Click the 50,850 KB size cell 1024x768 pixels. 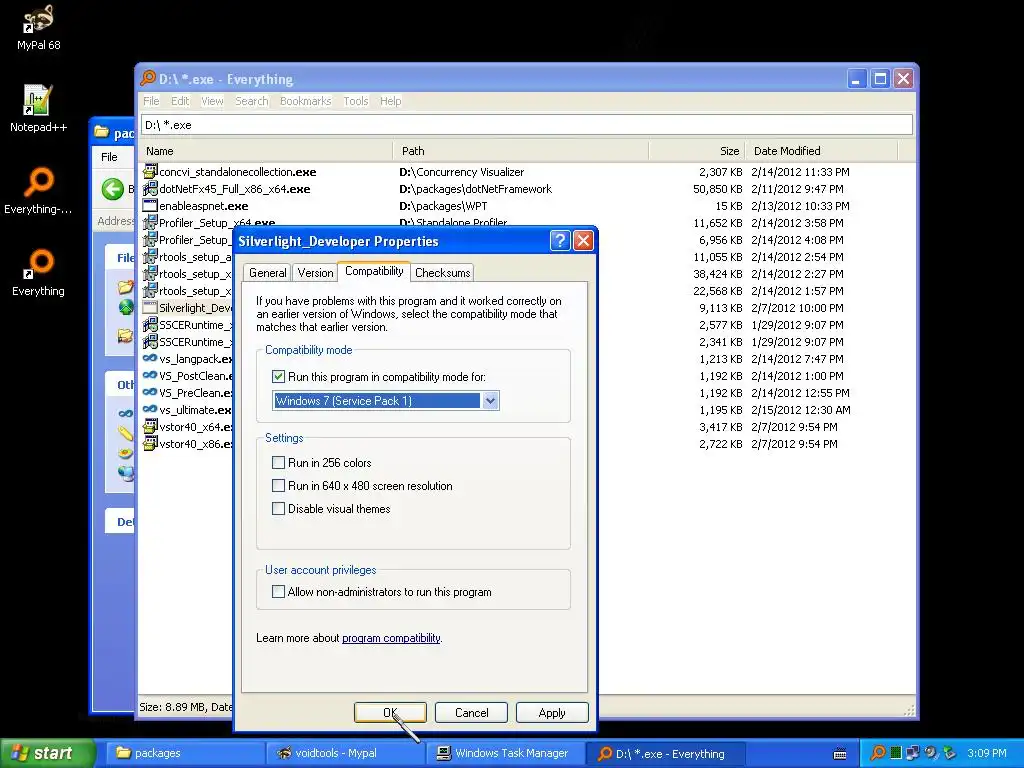tap(717, 189)
